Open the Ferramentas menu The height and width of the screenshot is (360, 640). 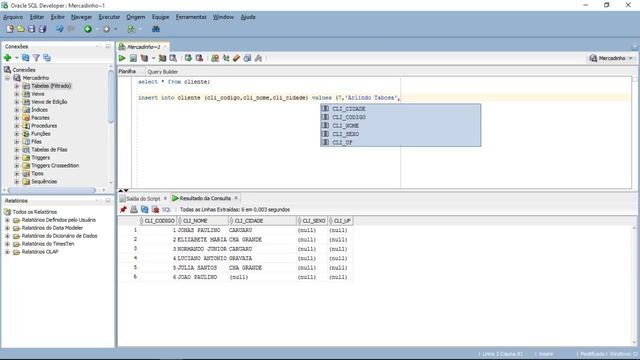coord(191,17)
